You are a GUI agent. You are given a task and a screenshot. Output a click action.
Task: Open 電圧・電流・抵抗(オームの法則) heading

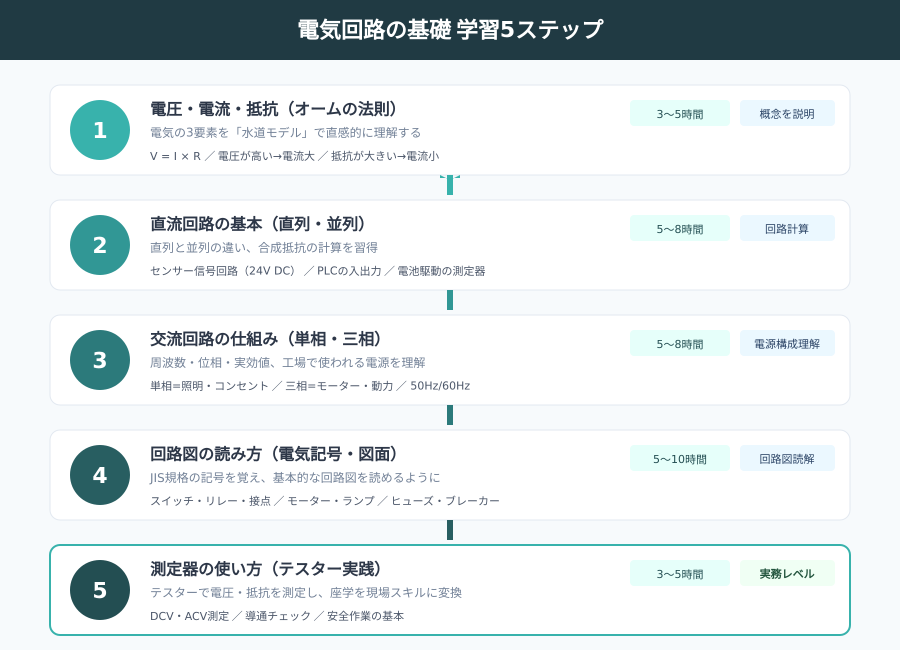[276, 109]
